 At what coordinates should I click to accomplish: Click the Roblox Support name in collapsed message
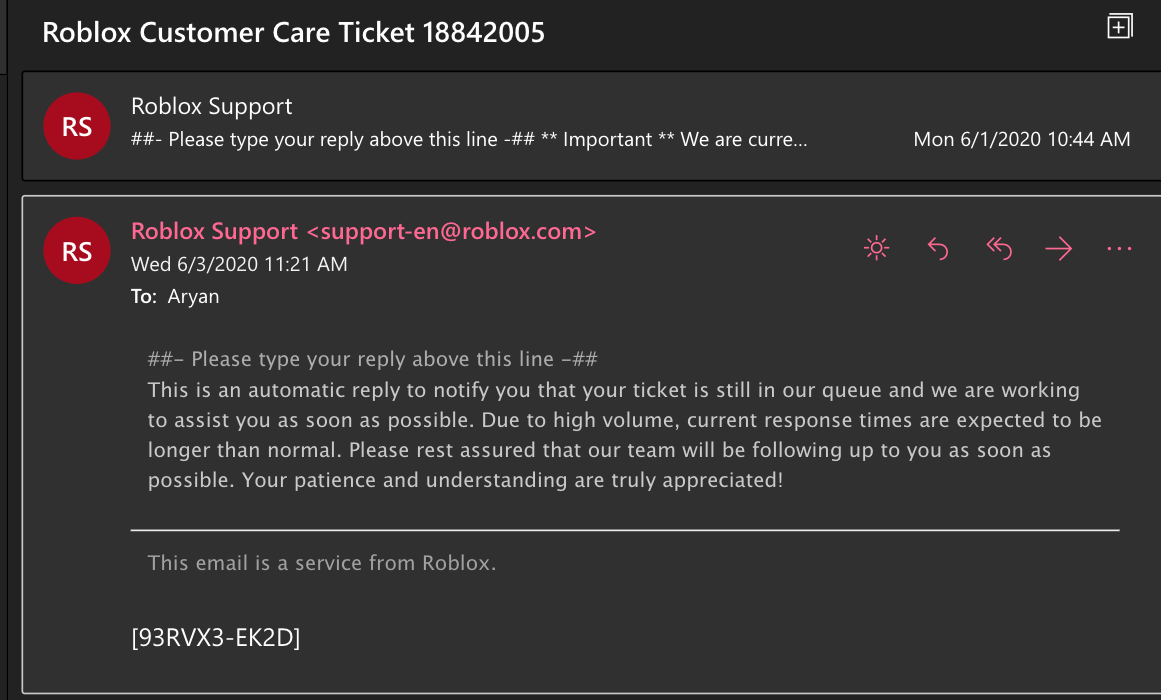pyautogui.click(x=212, y=107)
